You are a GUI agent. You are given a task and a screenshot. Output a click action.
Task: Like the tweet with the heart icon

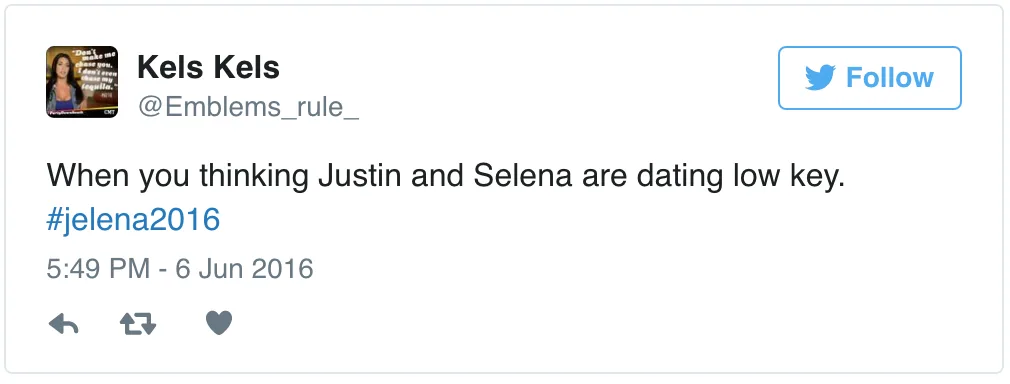coord(219,323)
